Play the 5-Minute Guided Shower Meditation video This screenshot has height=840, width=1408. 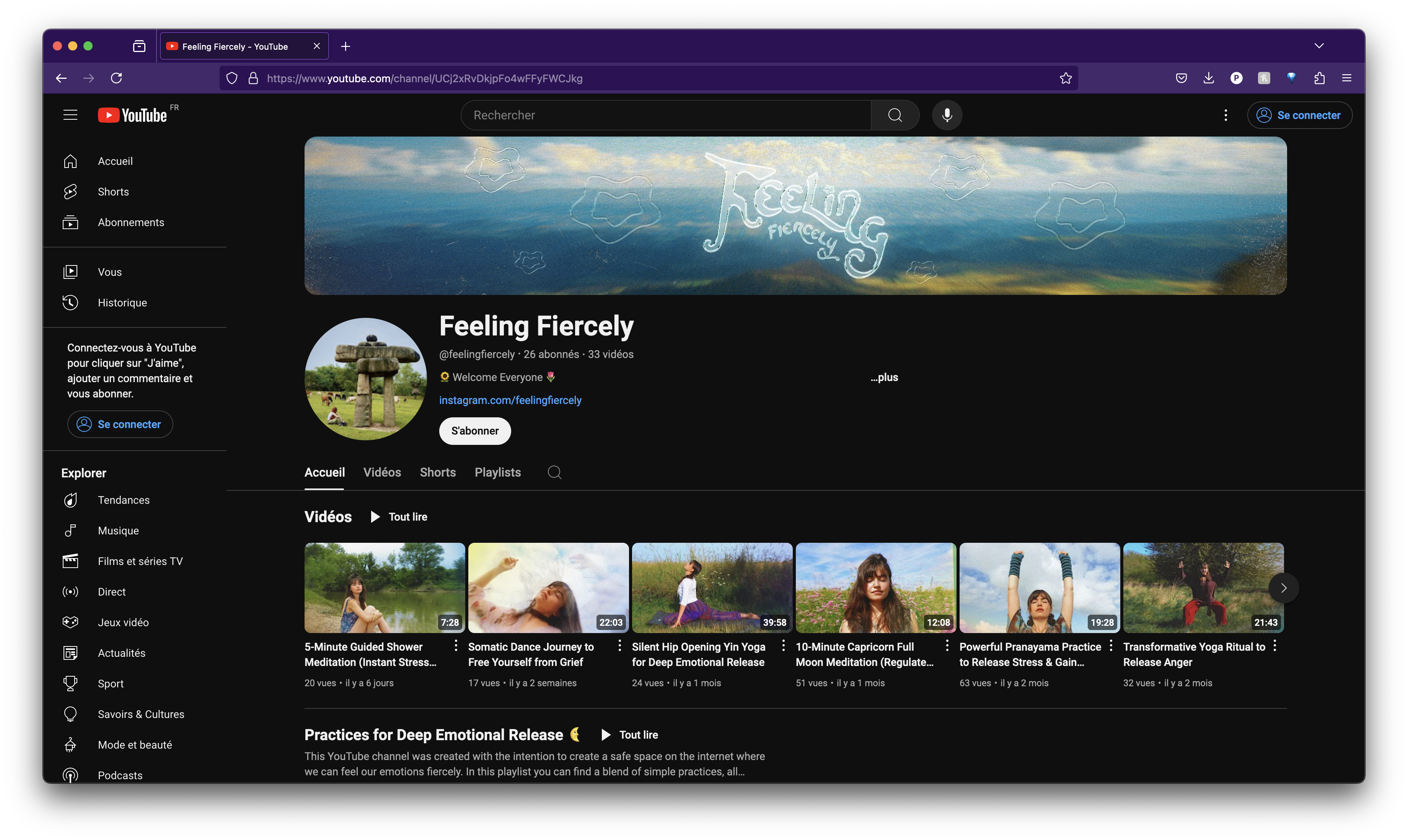point(384,588)
